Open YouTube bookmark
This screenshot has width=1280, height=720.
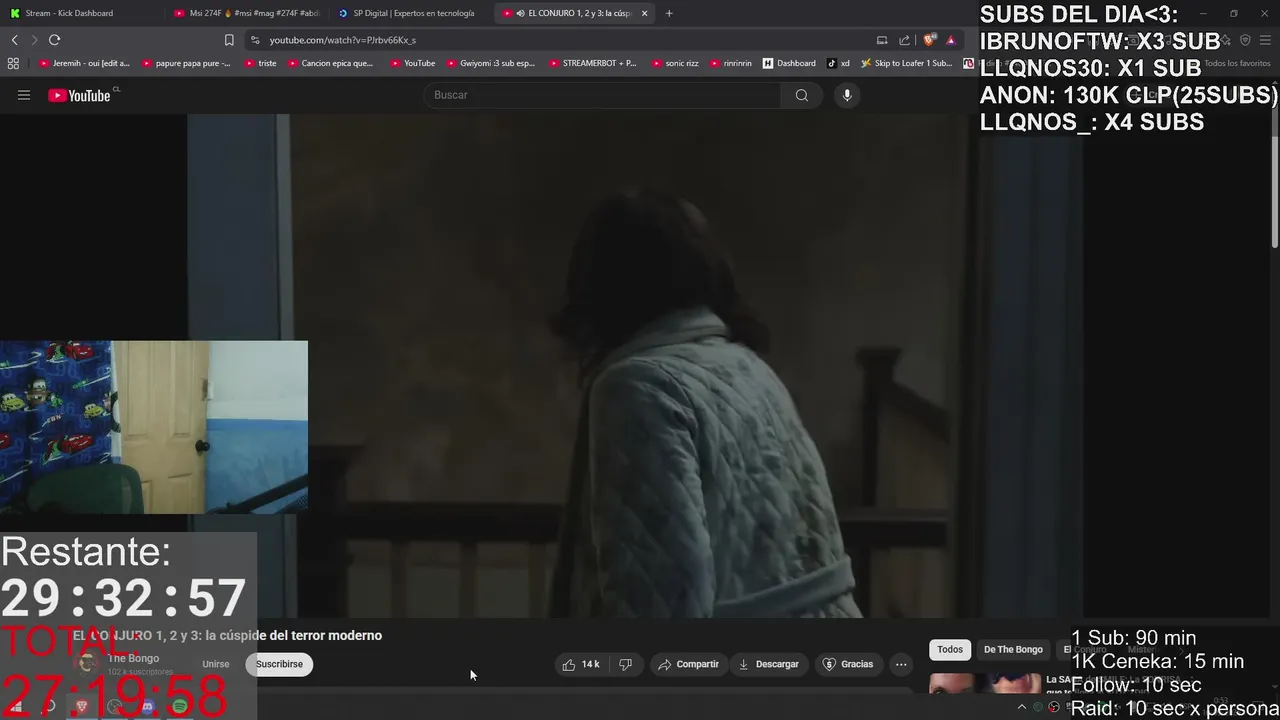[412, 63]
